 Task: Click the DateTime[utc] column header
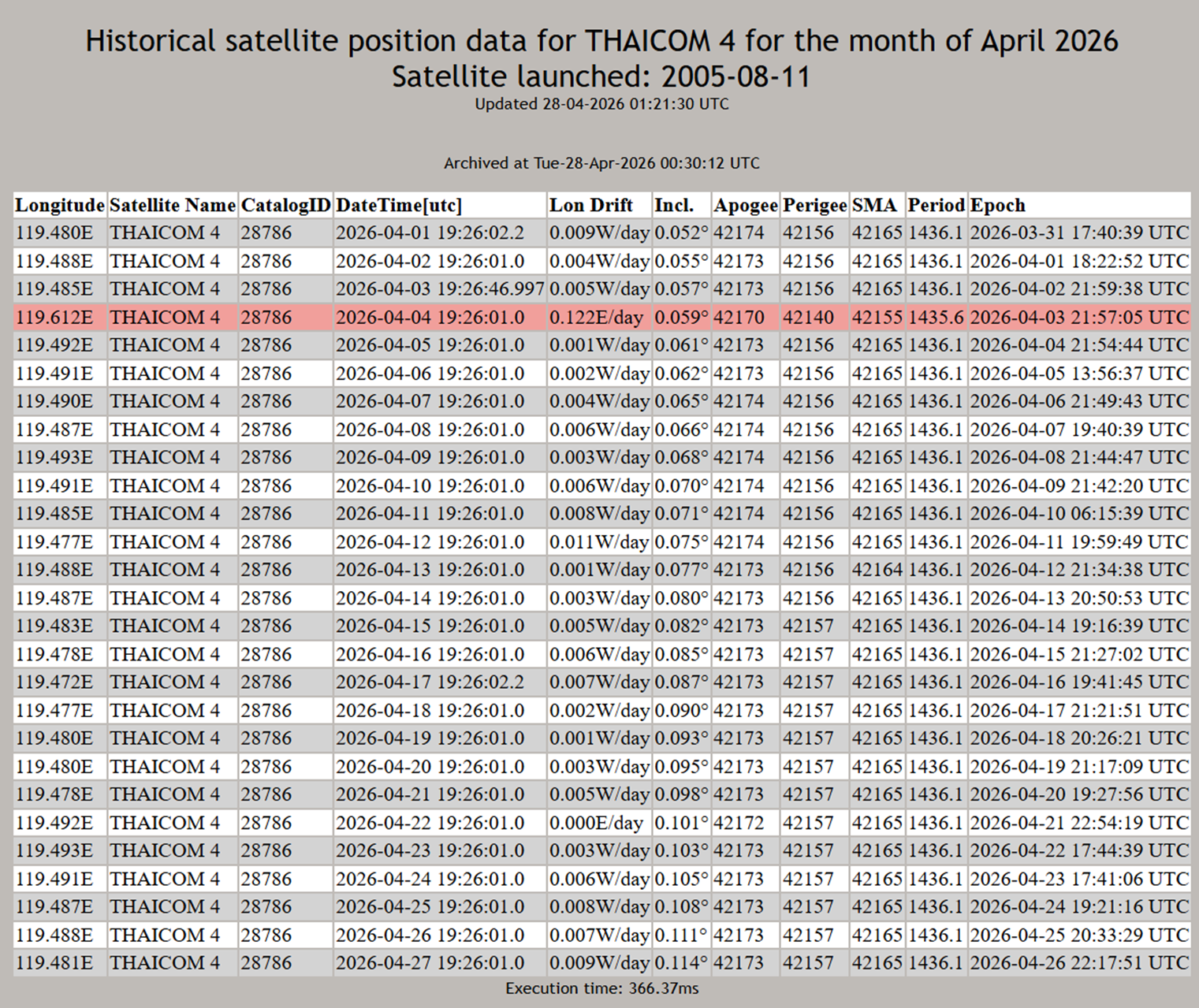coord(399,206)
